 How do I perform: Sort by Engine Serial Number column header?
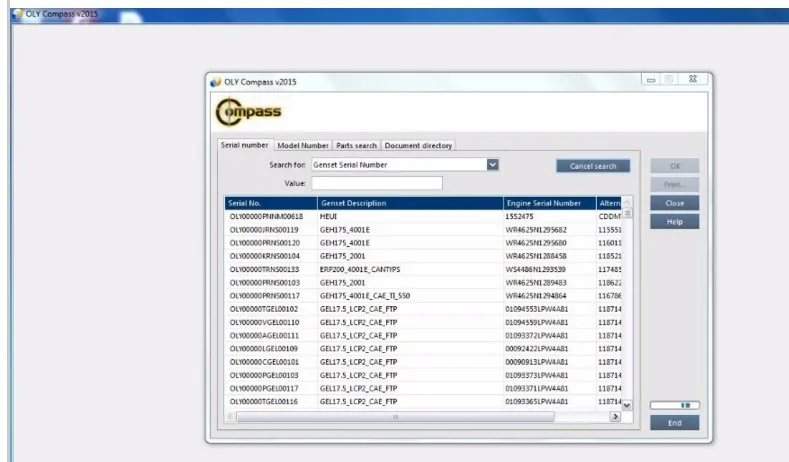coord(549,203)
